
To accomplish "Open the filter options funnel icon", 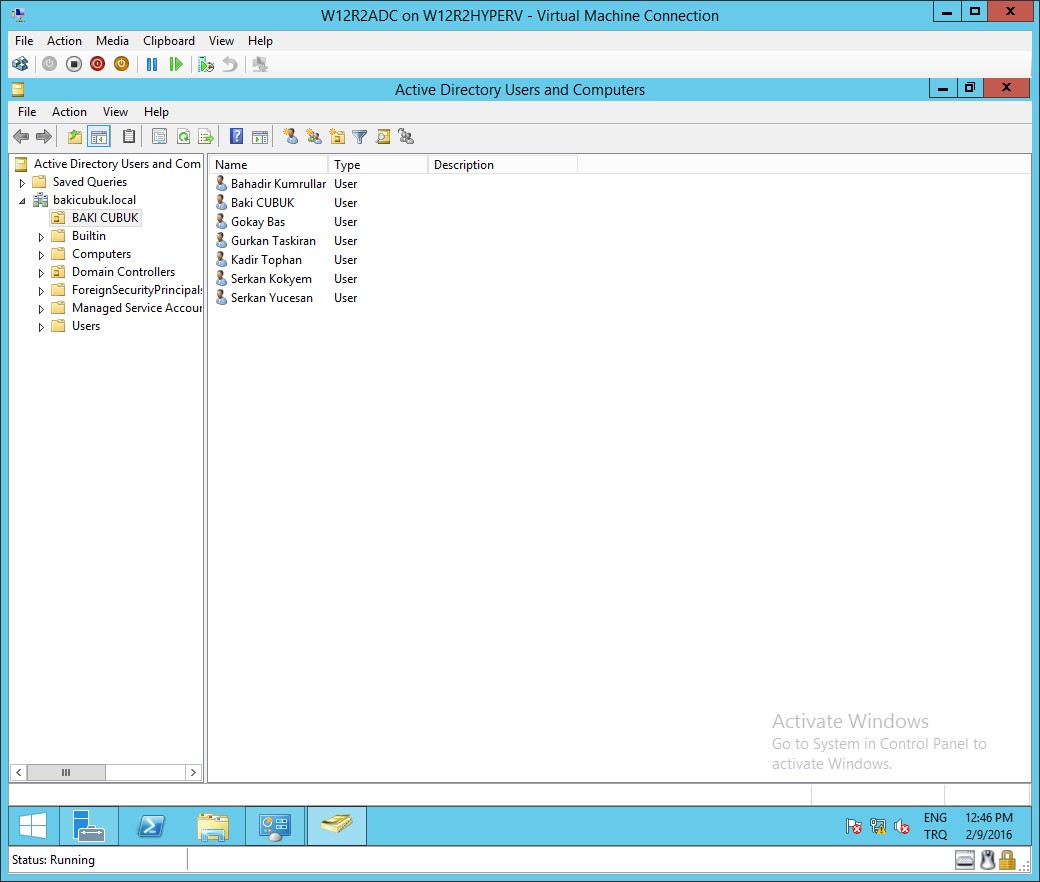I will point(360,137).
